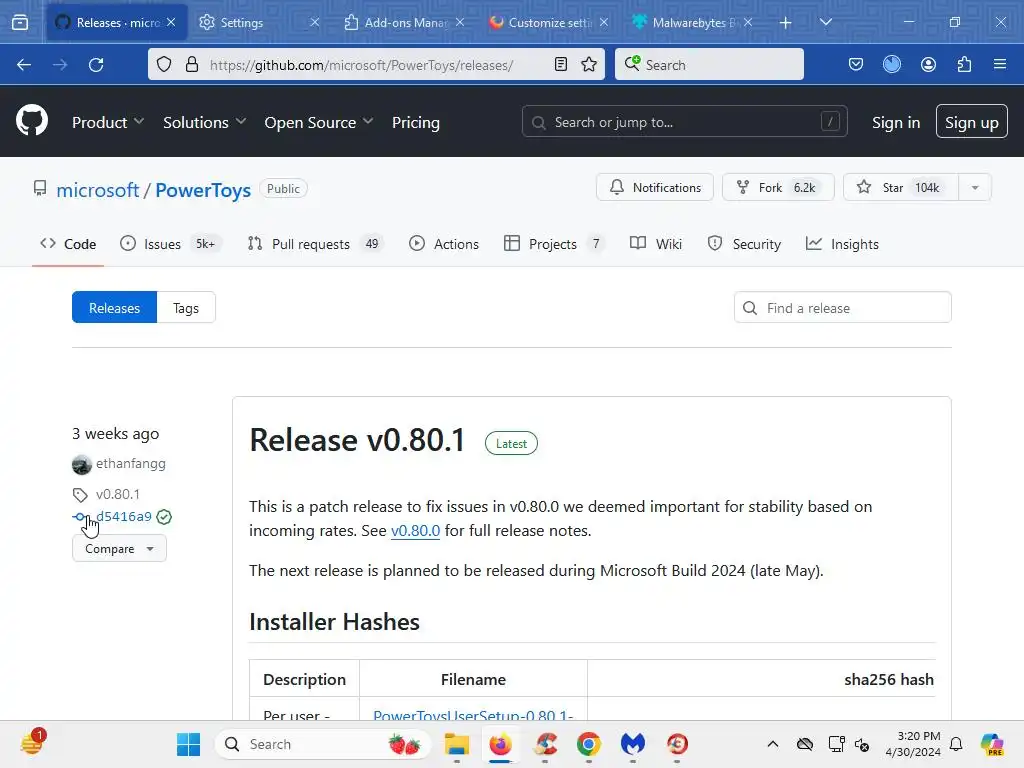Focus the Find a release field
The width and height of the screenshot is (1024, 768).
click(x=842, y=308)
